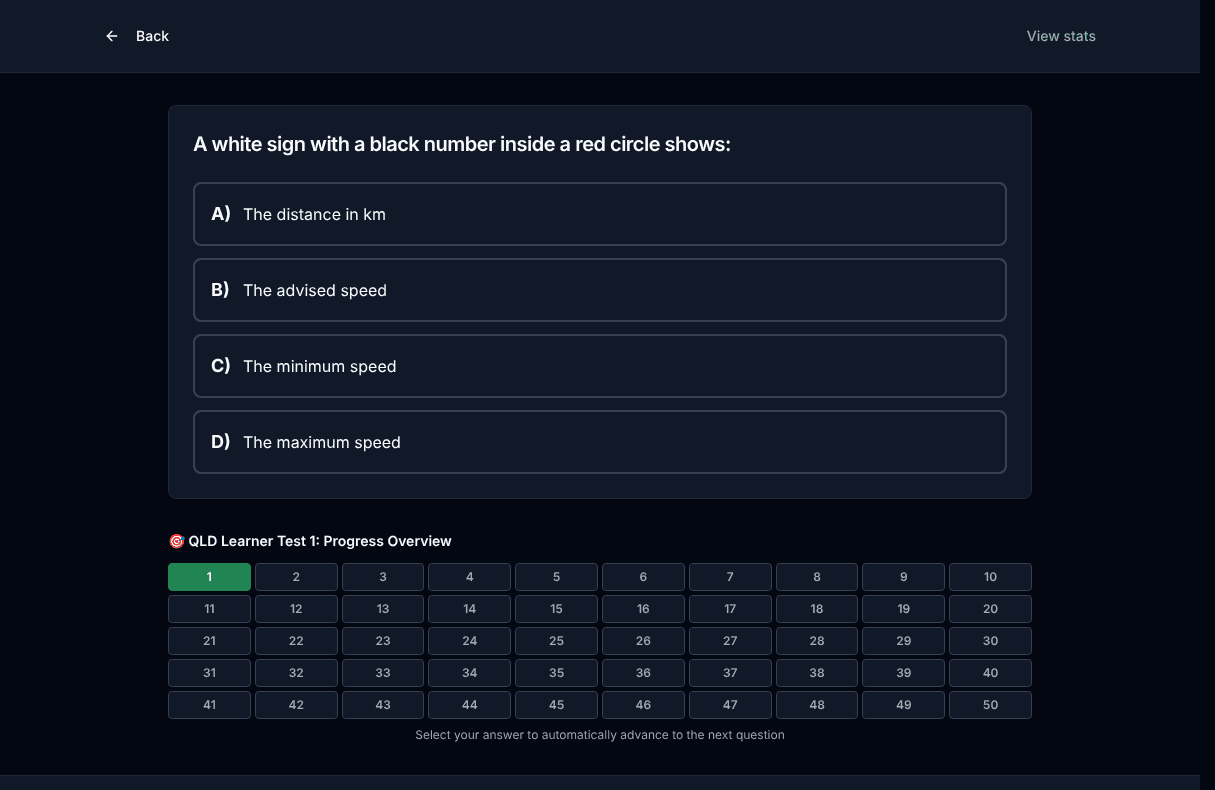The image size is (1215, 790).
Task: Pick answer C, the minimum speed
Action: click(x=600, y=366)
